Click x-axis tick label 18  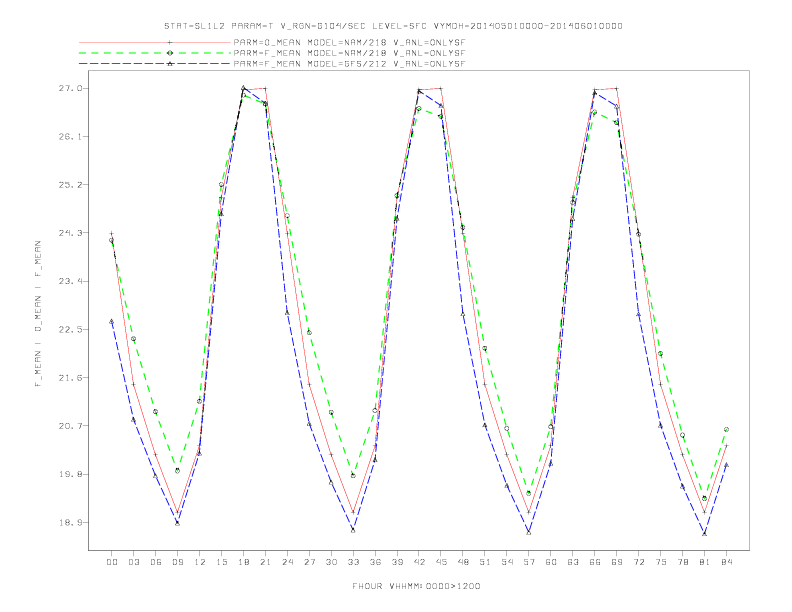[x=243, y=562]
